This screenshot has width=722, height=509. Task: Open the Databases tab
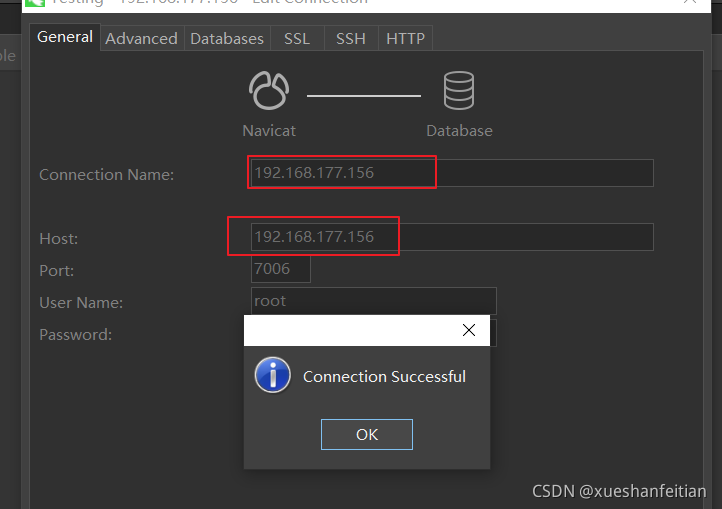point(227,38)
